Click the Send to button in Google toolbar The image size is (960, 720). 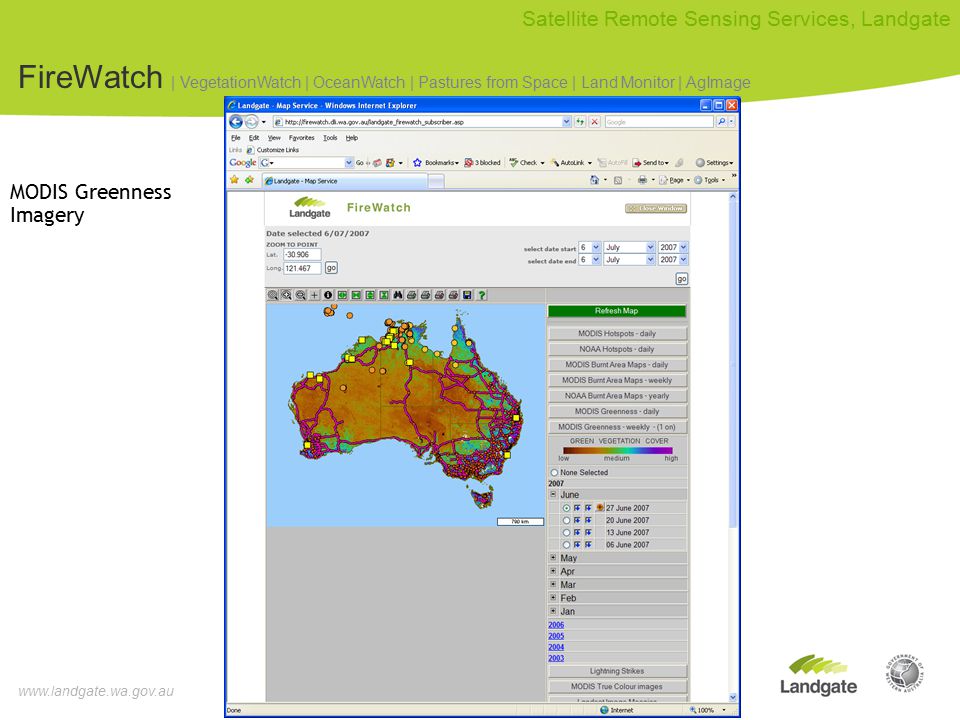tap(651, 163)
